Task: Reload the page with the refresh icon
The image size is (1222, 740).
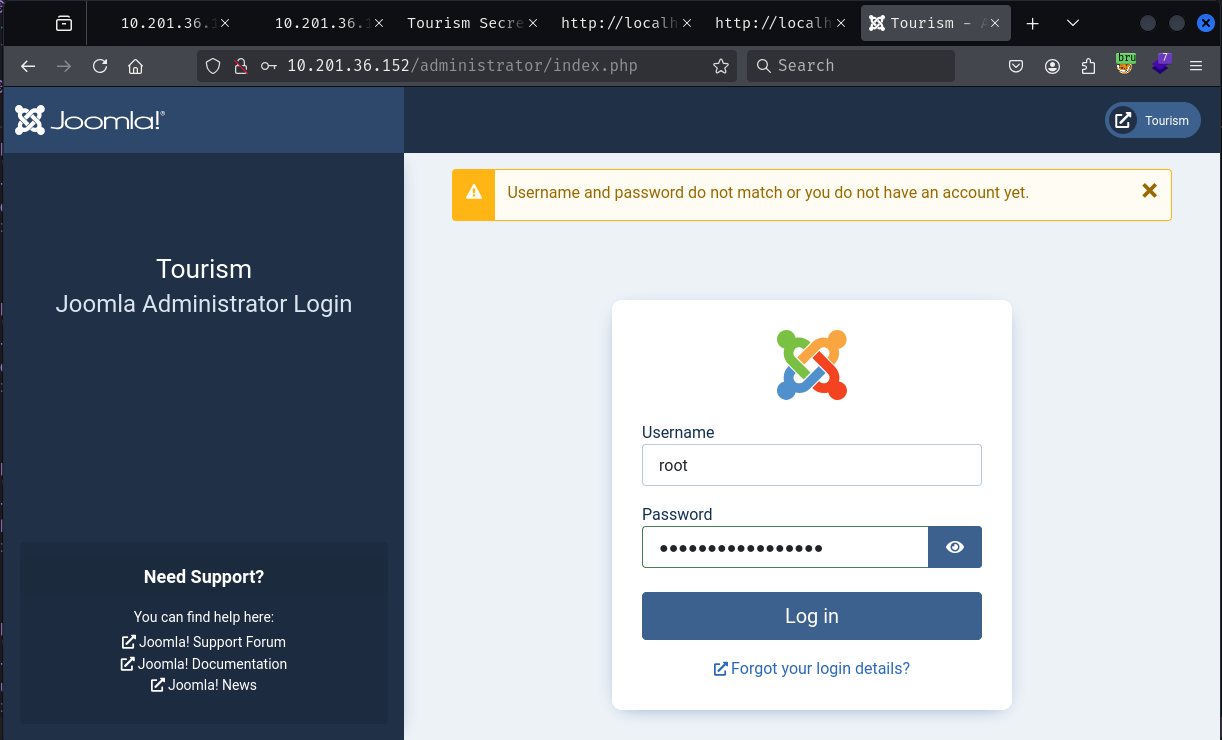Action: [100, 66]
